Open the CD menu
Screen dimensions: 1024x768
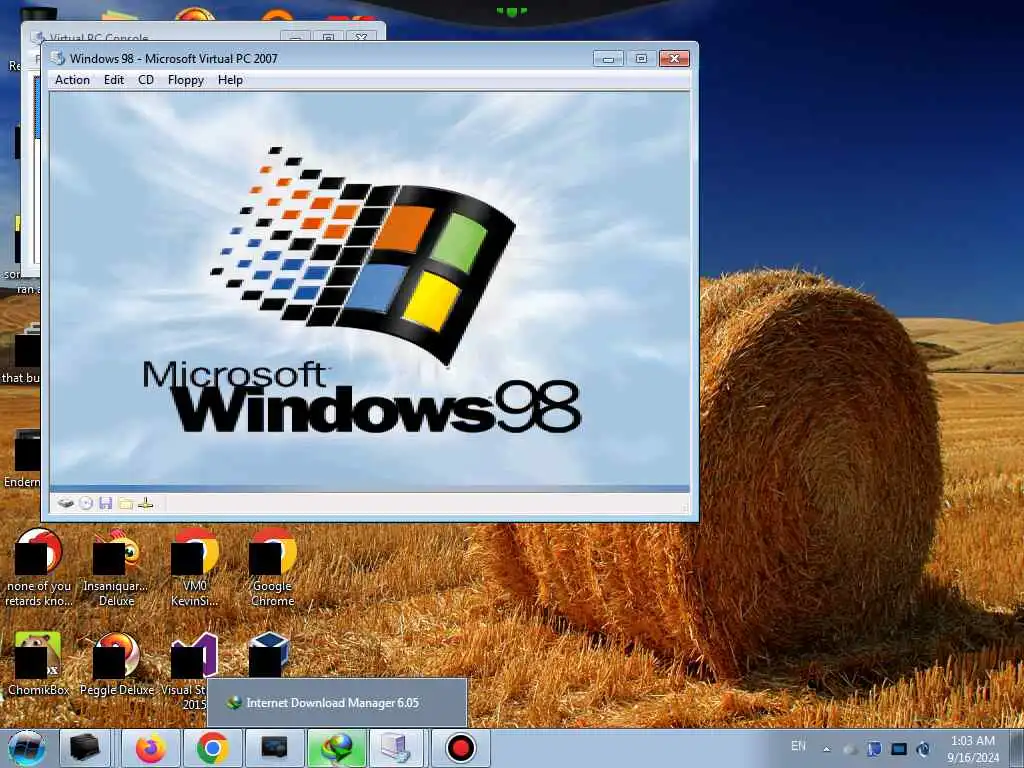click(146, 80)
